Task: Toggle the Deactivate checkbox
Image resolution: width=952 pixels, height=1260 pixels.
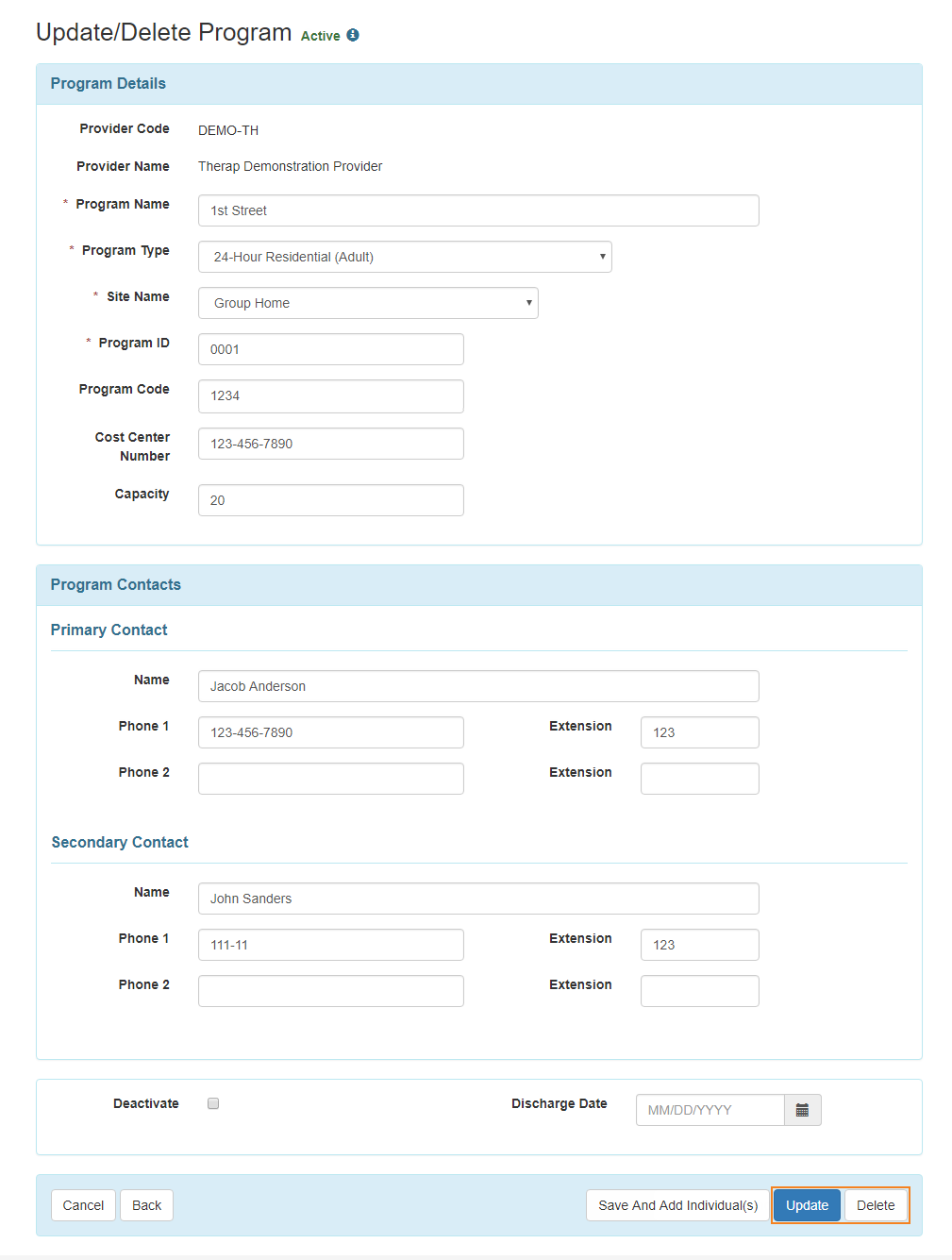Action: tap(213, 1103)
